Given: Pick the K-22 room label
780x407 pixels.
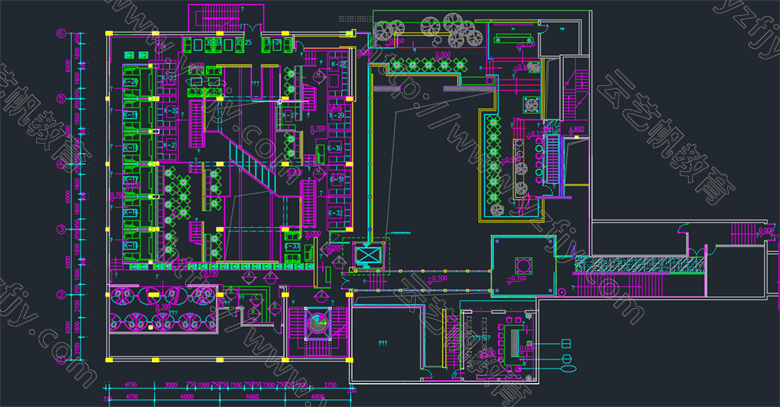Looking at the screenshot, I should coord(170,110).
